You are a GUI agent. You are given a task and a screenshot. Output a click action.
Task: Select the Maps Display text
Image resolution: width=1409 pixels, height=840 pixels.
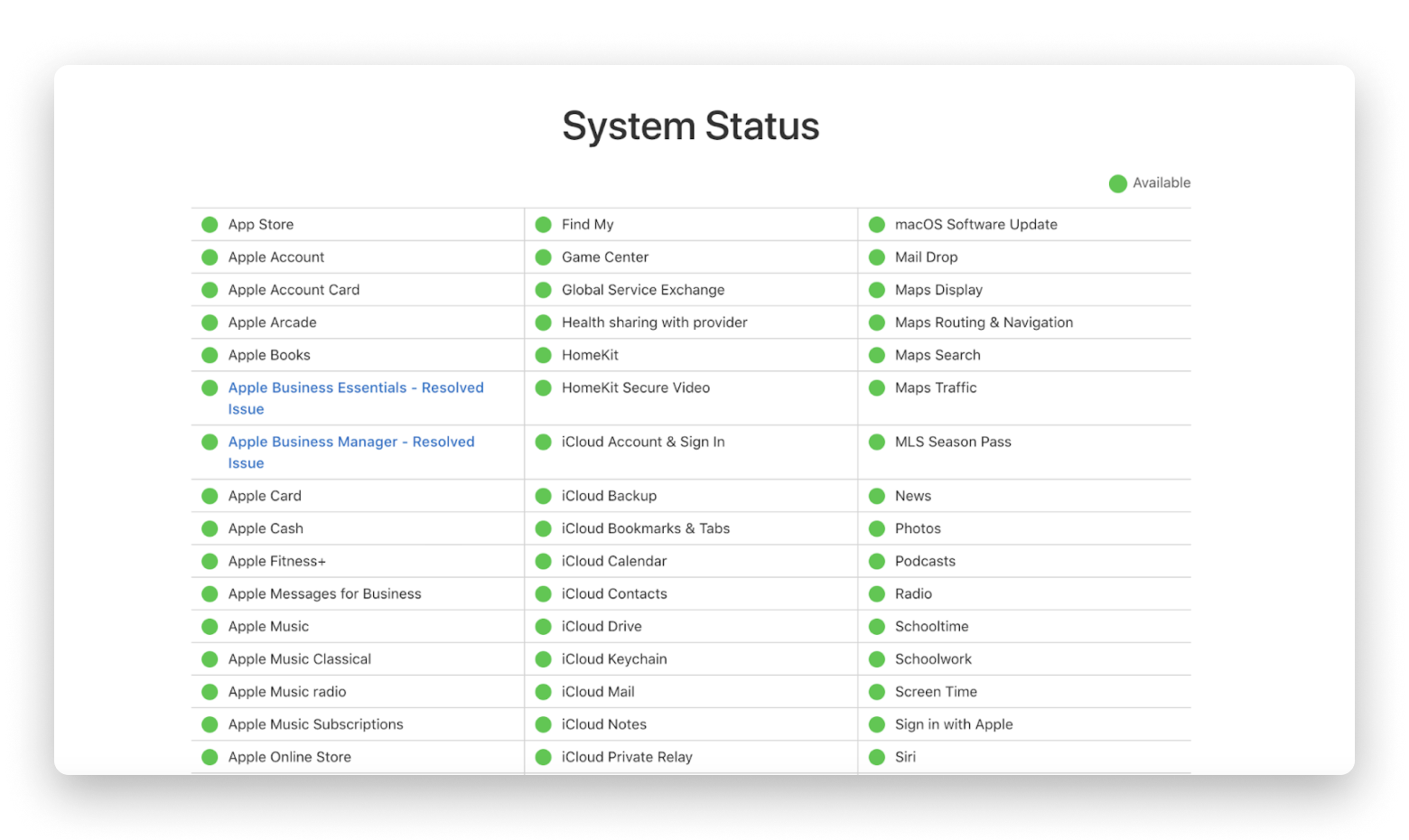click(938, 290)
